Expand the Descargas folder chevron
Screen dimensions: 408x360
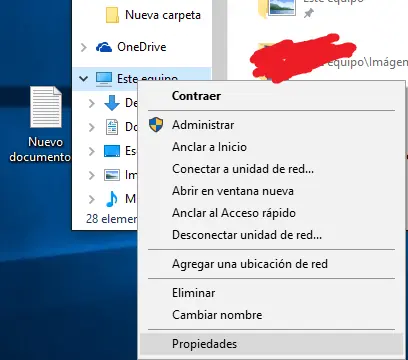coord(92,103)
